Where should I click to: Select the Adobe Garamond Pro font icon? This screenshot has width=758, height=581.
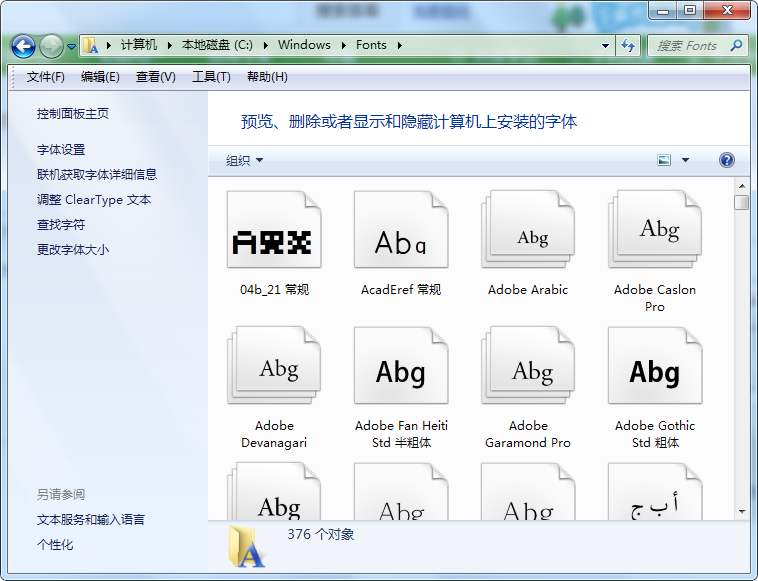point(528,365)
